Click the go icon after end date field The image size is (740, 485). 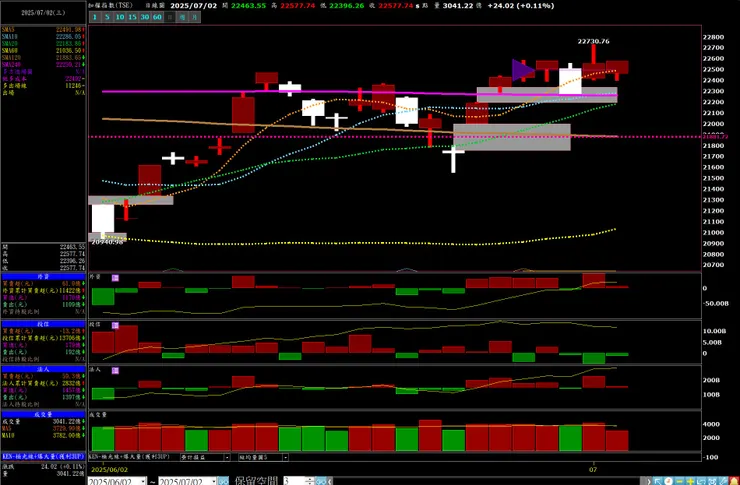[223, 481]
